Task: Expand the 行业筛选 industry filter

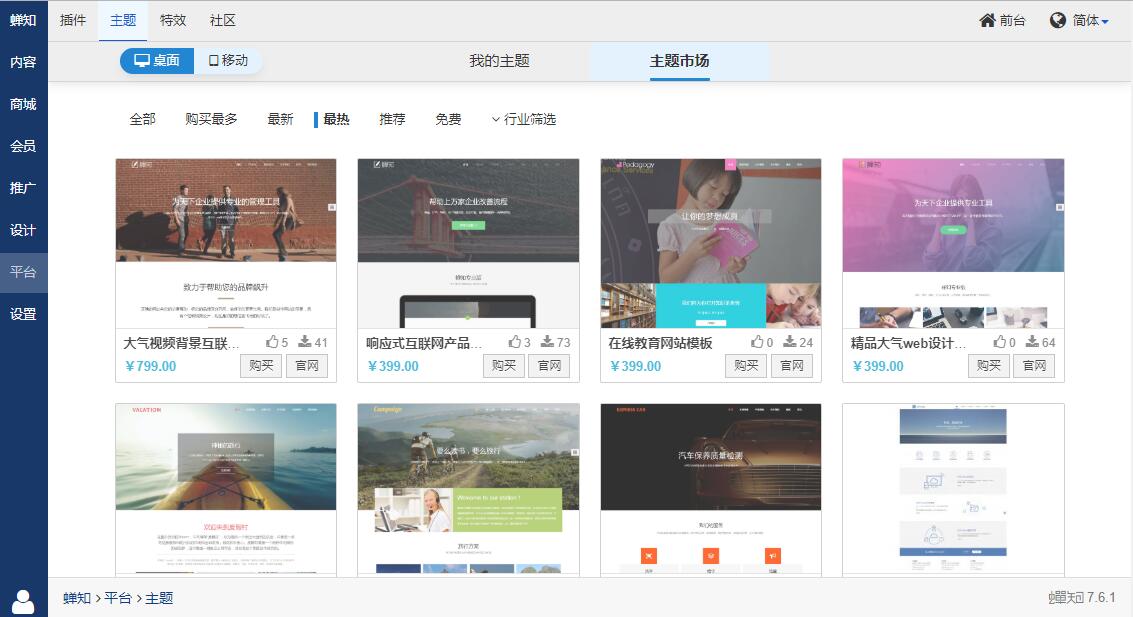Action: tap(523, 119)
